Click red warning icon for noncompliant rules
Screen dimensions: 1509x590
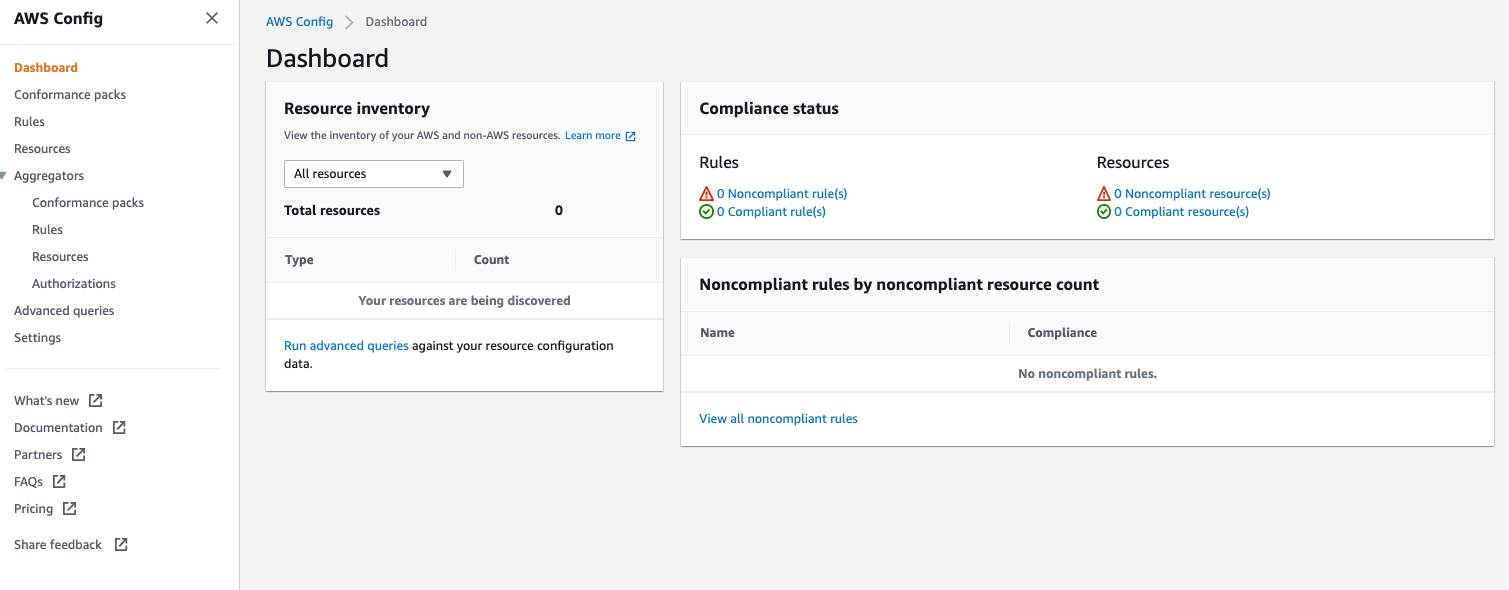[707, 194]
